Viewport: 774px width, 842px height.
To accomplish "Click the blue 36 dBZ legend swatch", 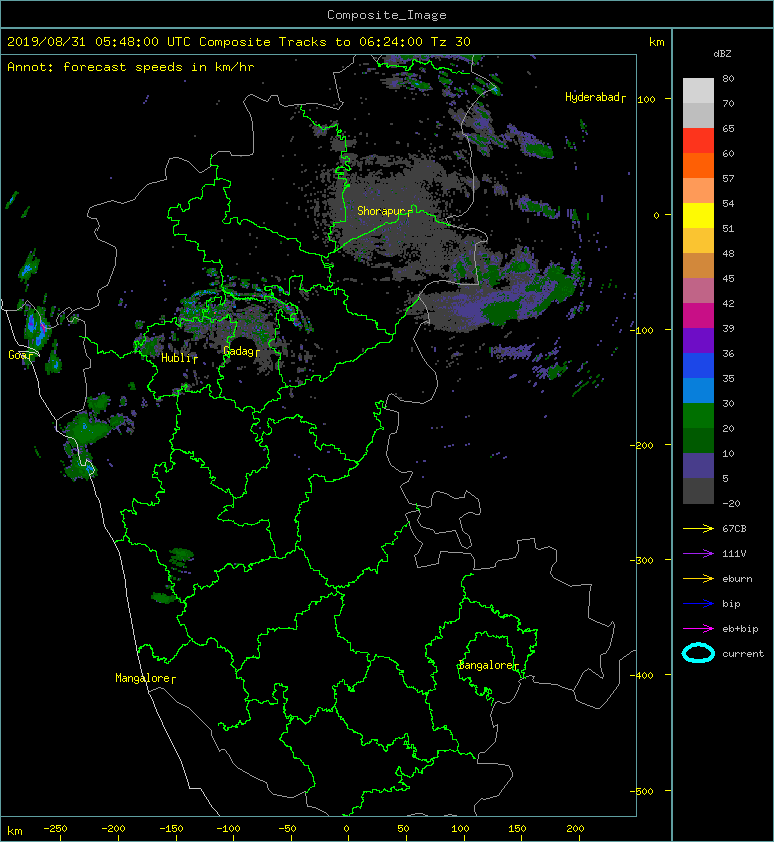I will 698,365.
